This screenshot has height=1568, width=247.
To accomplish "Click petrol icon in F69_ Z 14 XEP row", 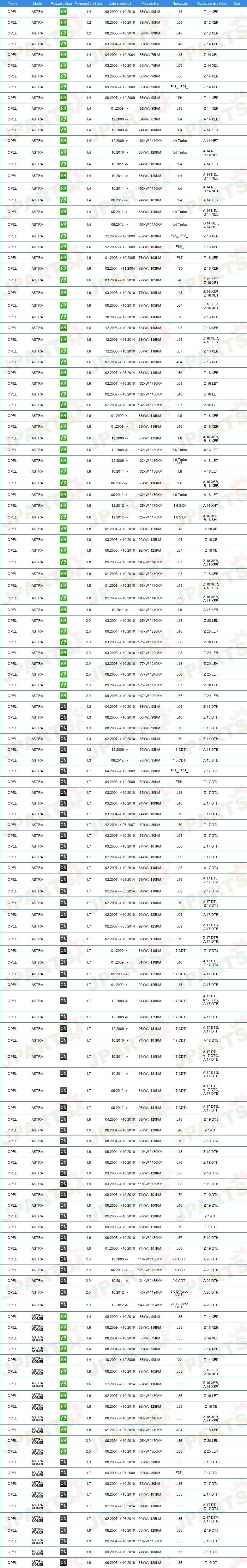I will coord(63,98).
